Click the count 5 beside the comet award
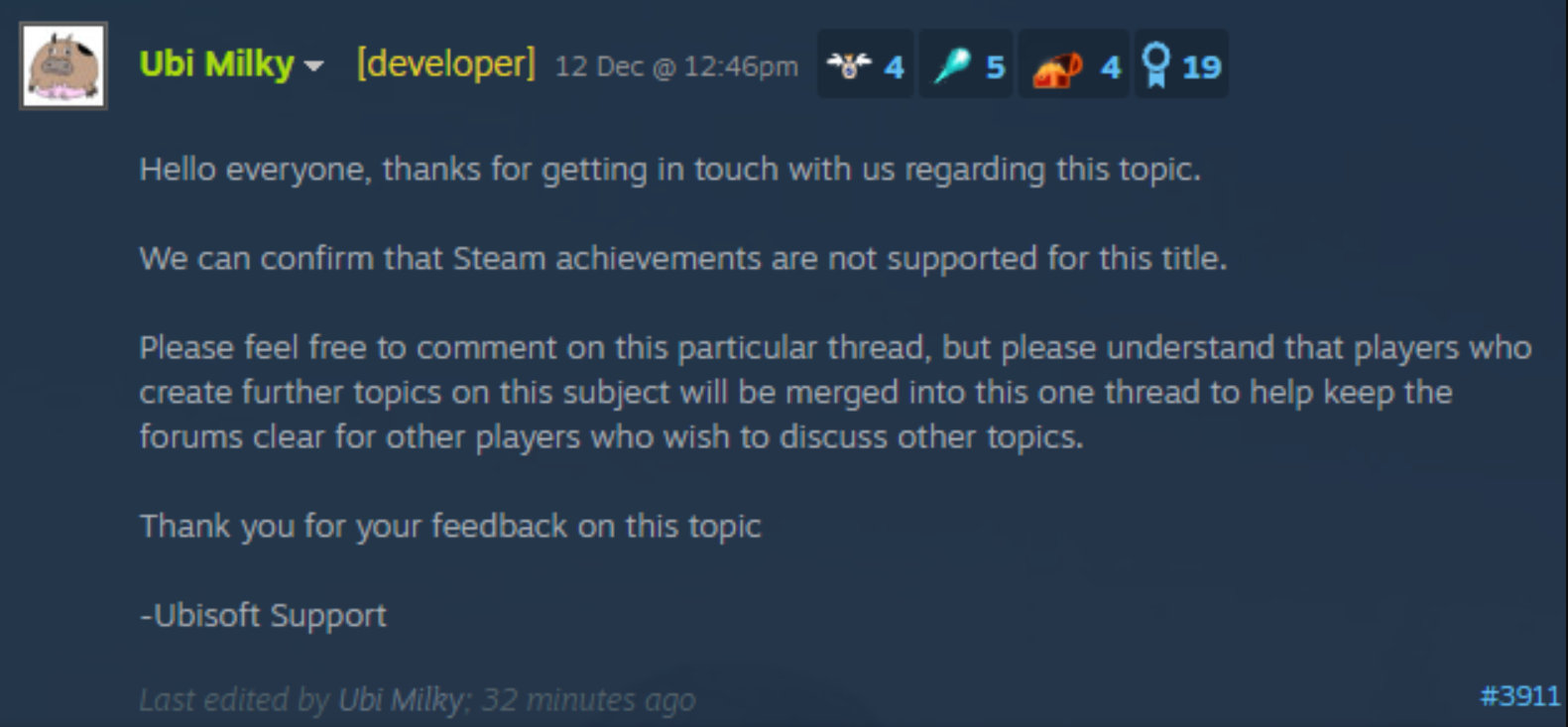Image resolution: width=1568 pixels, height=727 pixels. tap(995, 67)
